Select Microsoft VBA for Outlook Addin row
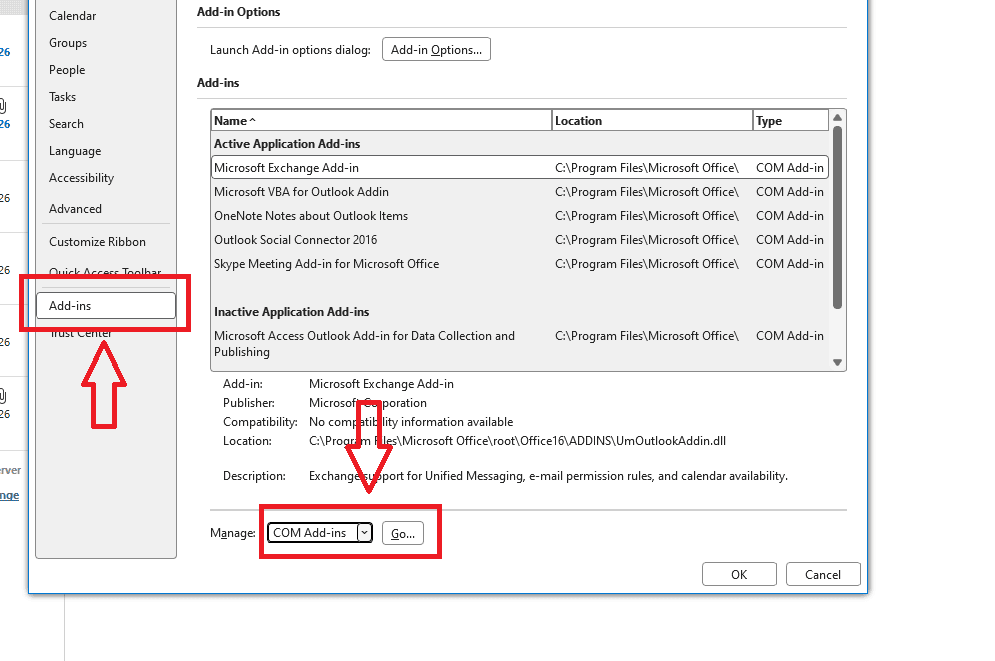995x661 pixels. pos(520,192)
